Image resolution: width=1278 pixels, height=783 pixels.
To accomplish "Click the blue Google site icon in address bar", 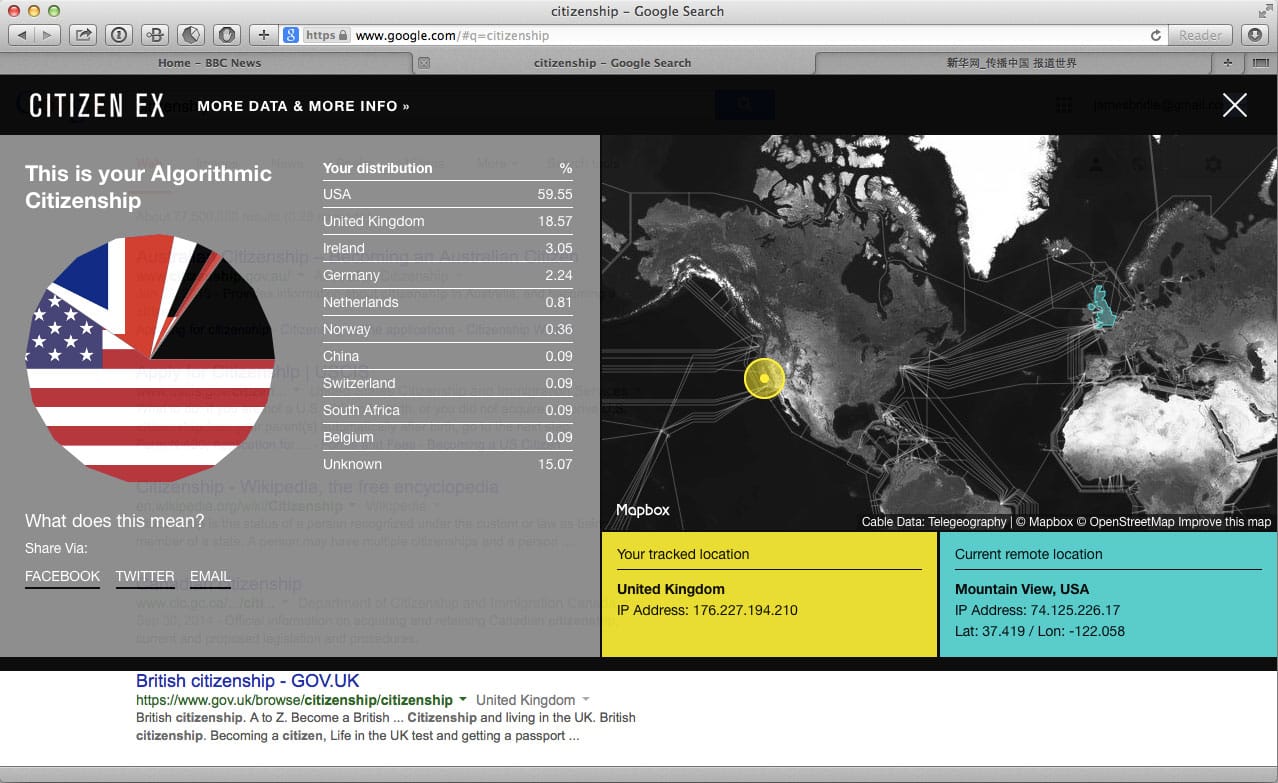I will pos(291,35).
